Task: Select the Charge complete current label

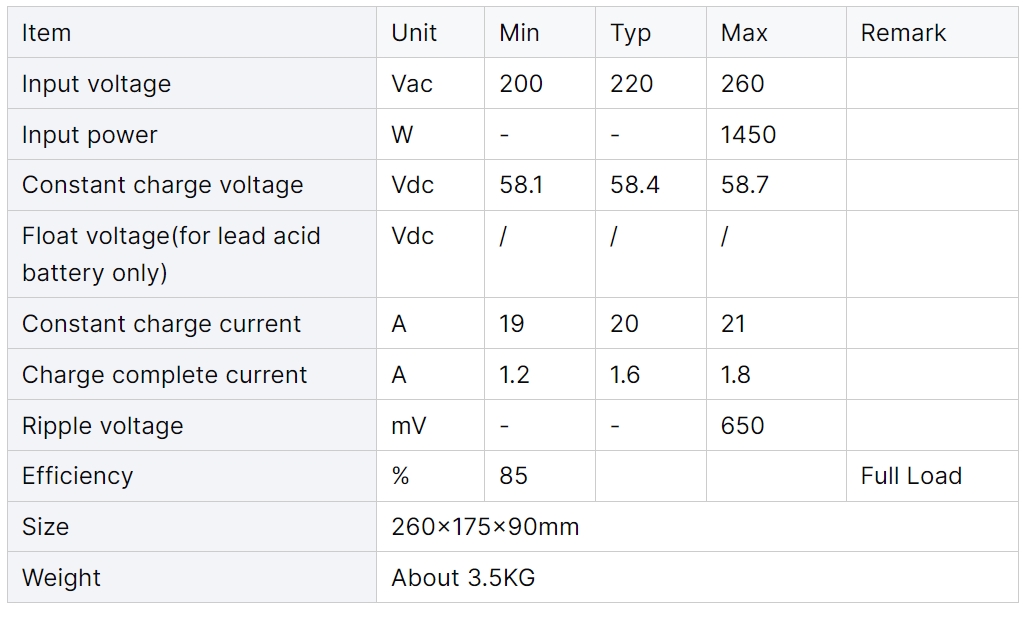Action: pos(165,375)
